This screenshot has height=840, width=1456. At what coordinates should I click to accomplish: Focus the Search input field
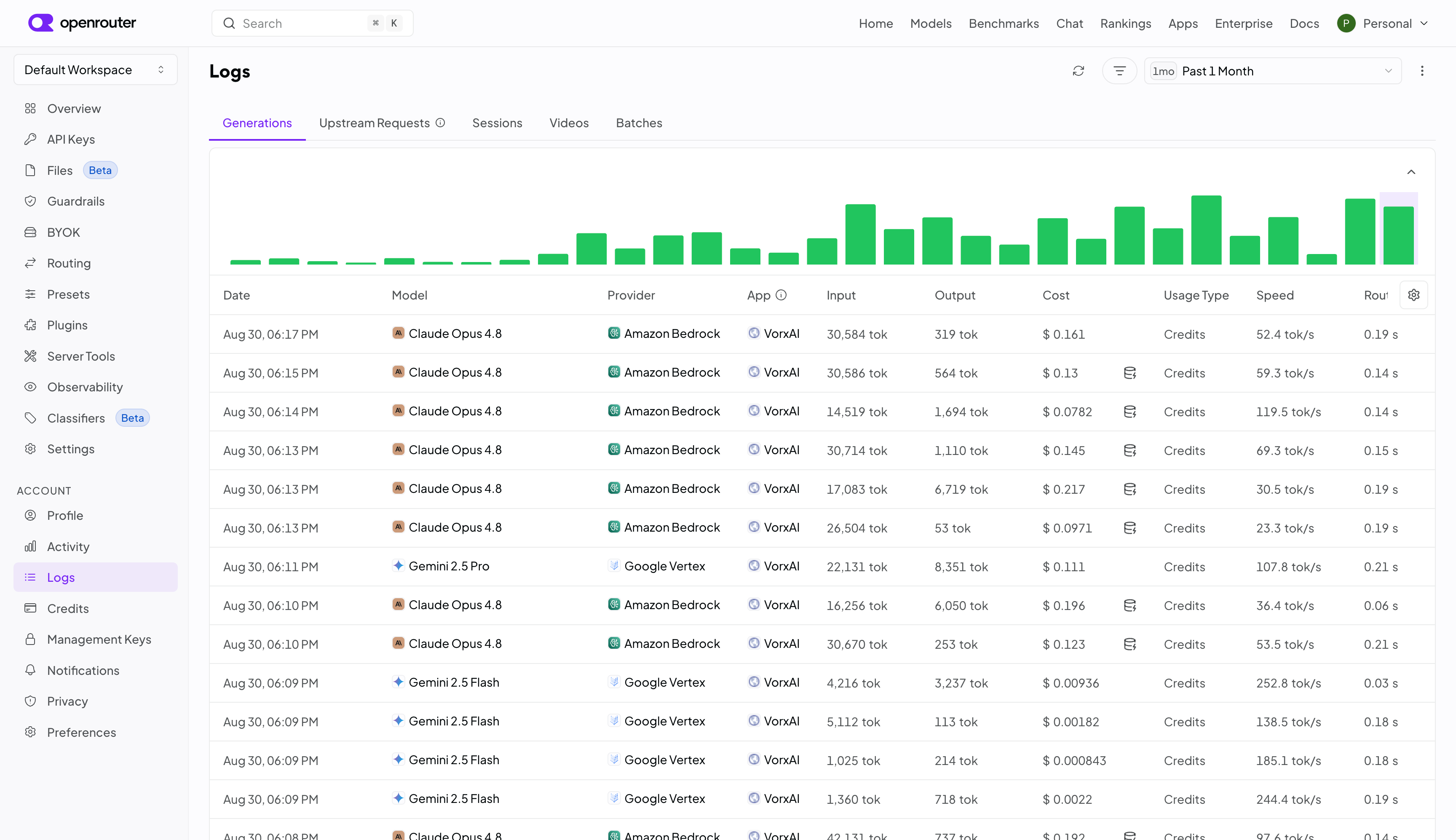pos(312,23)
